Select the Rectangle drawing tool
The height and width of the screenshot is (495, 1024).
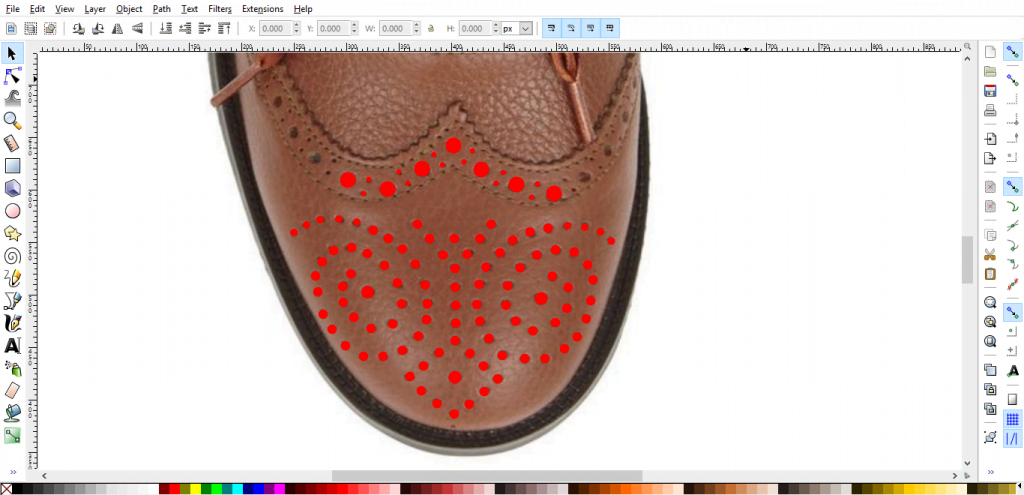(12, 166)
